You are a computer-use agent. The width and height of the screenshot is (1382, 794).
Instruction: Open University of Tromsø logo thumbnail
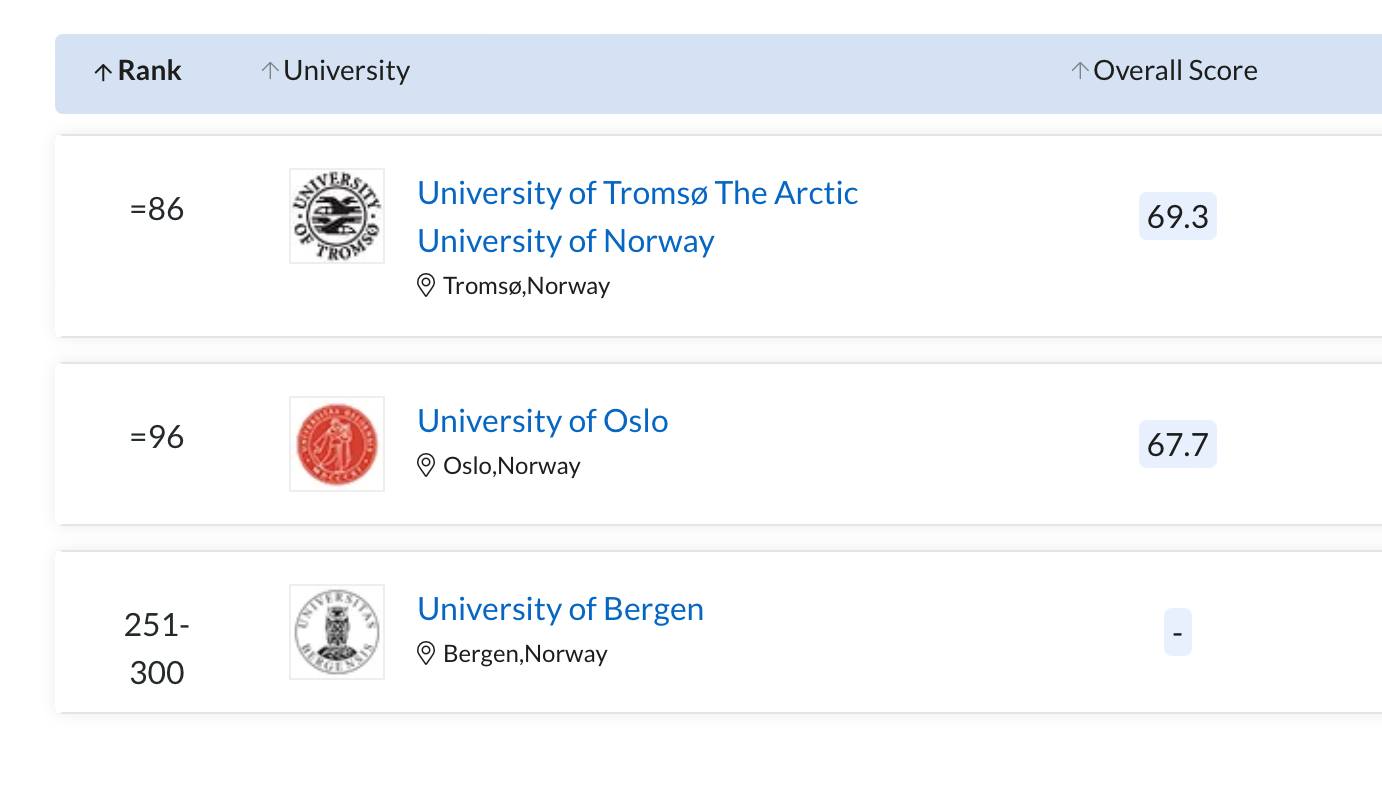click(337, 216)
